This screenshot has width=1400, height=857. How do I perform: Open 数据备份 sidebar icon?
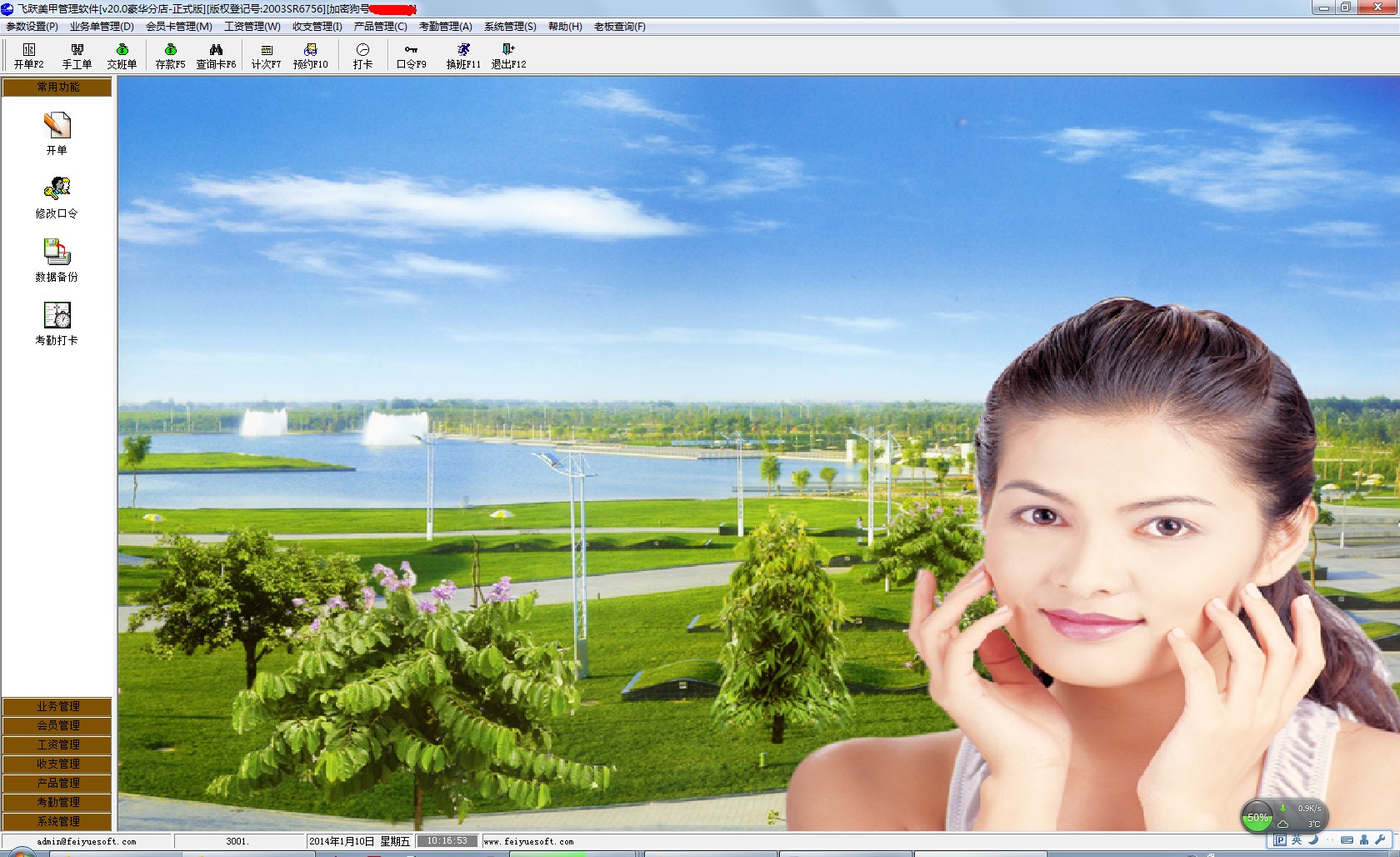point(57,260)
